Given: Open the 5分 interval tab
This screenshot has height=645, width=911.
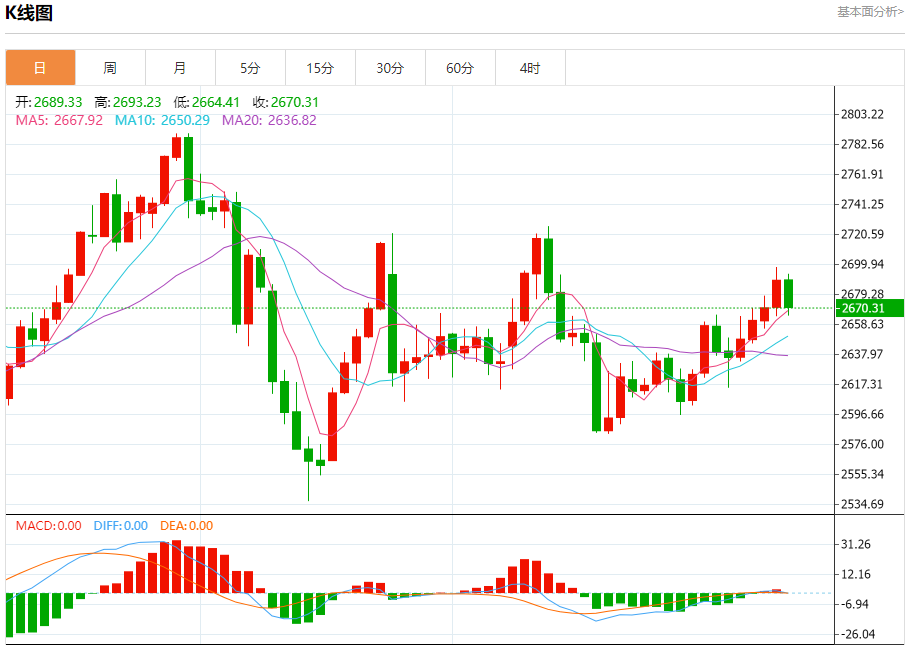Looking at the screenshot, I should pos(250,68).
